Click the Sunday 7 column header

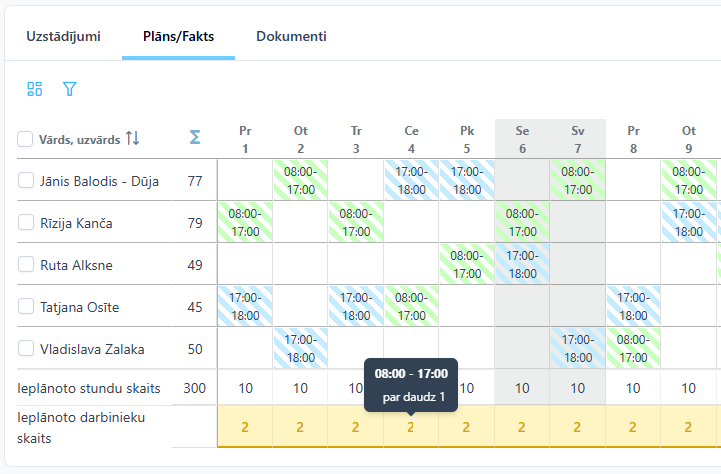point(578,139)
